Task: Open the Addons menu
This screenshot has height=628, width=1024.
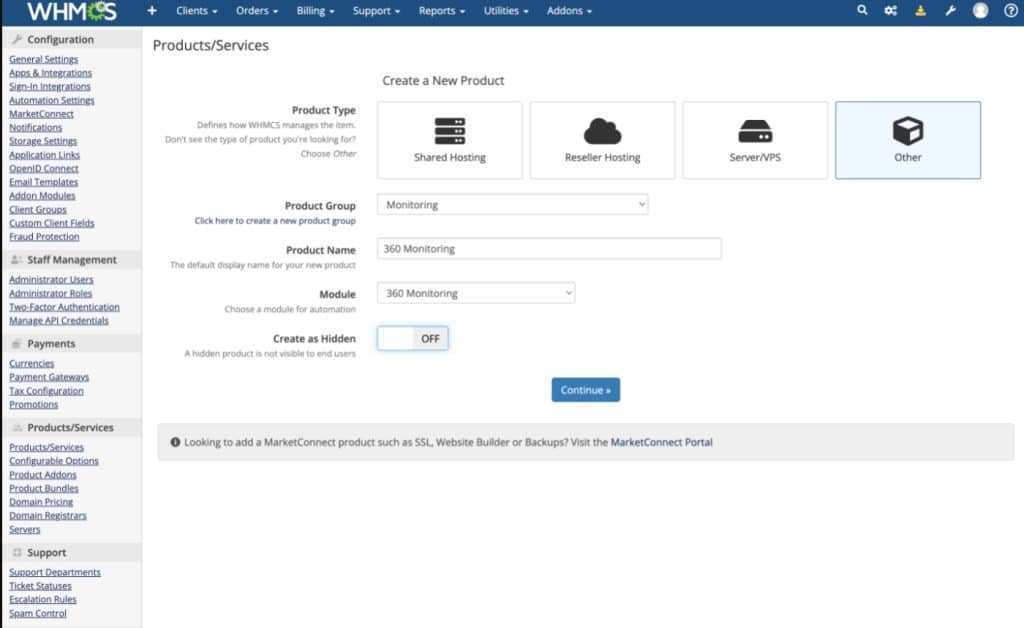Action: (x=569, y=10)
